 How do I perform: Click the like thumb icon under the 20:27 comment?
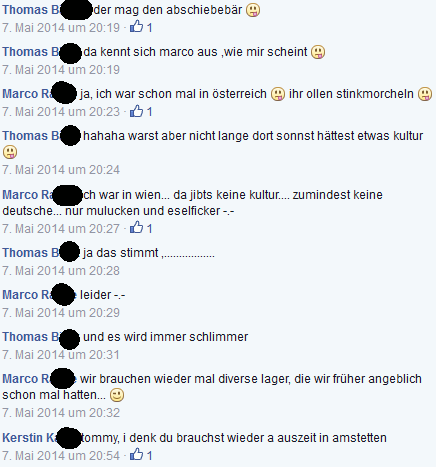click(x=136, y=227)
